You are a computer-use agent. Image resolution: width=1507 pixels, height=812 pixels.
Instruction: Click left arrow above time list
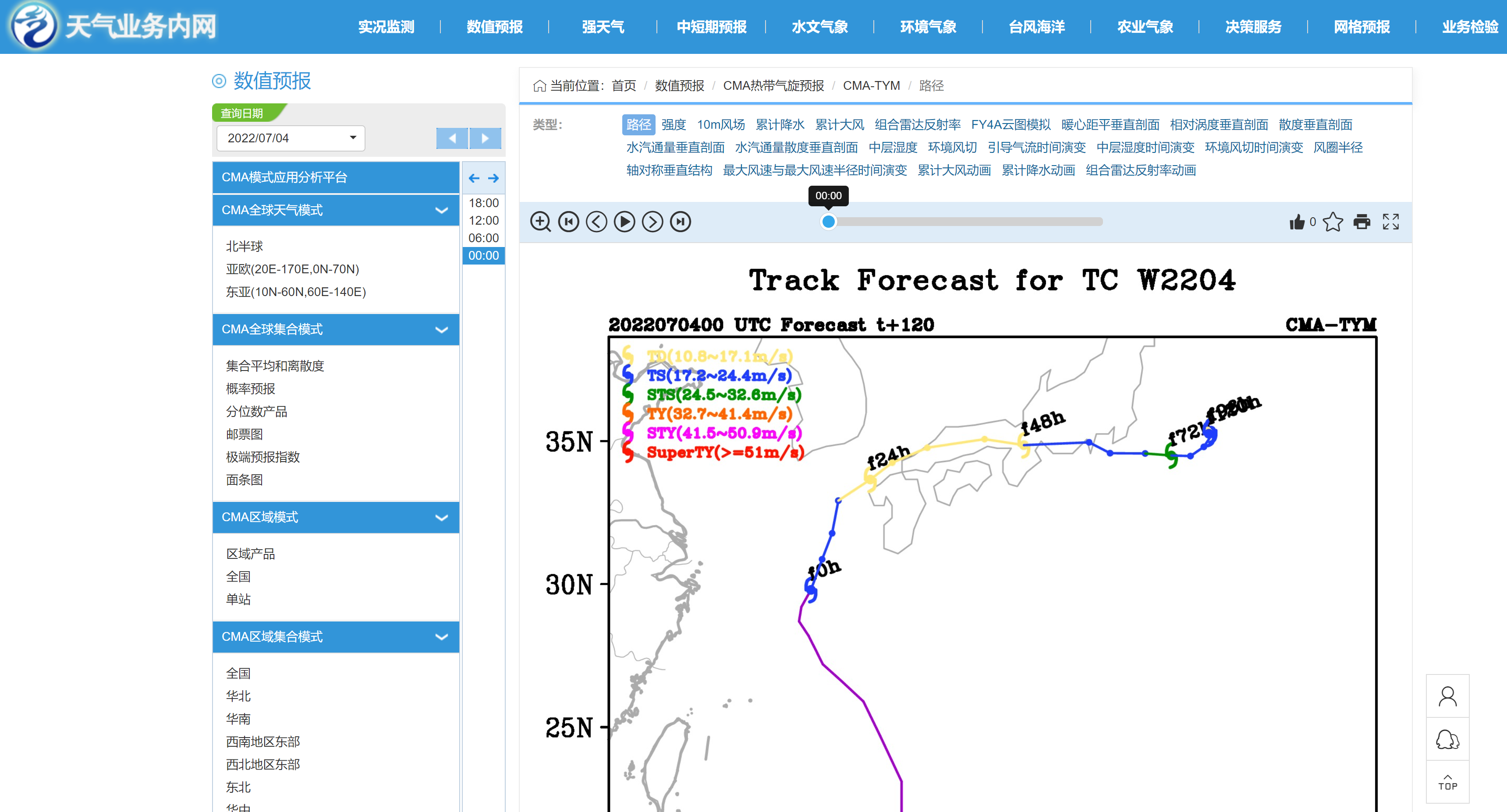click(474, 178)
